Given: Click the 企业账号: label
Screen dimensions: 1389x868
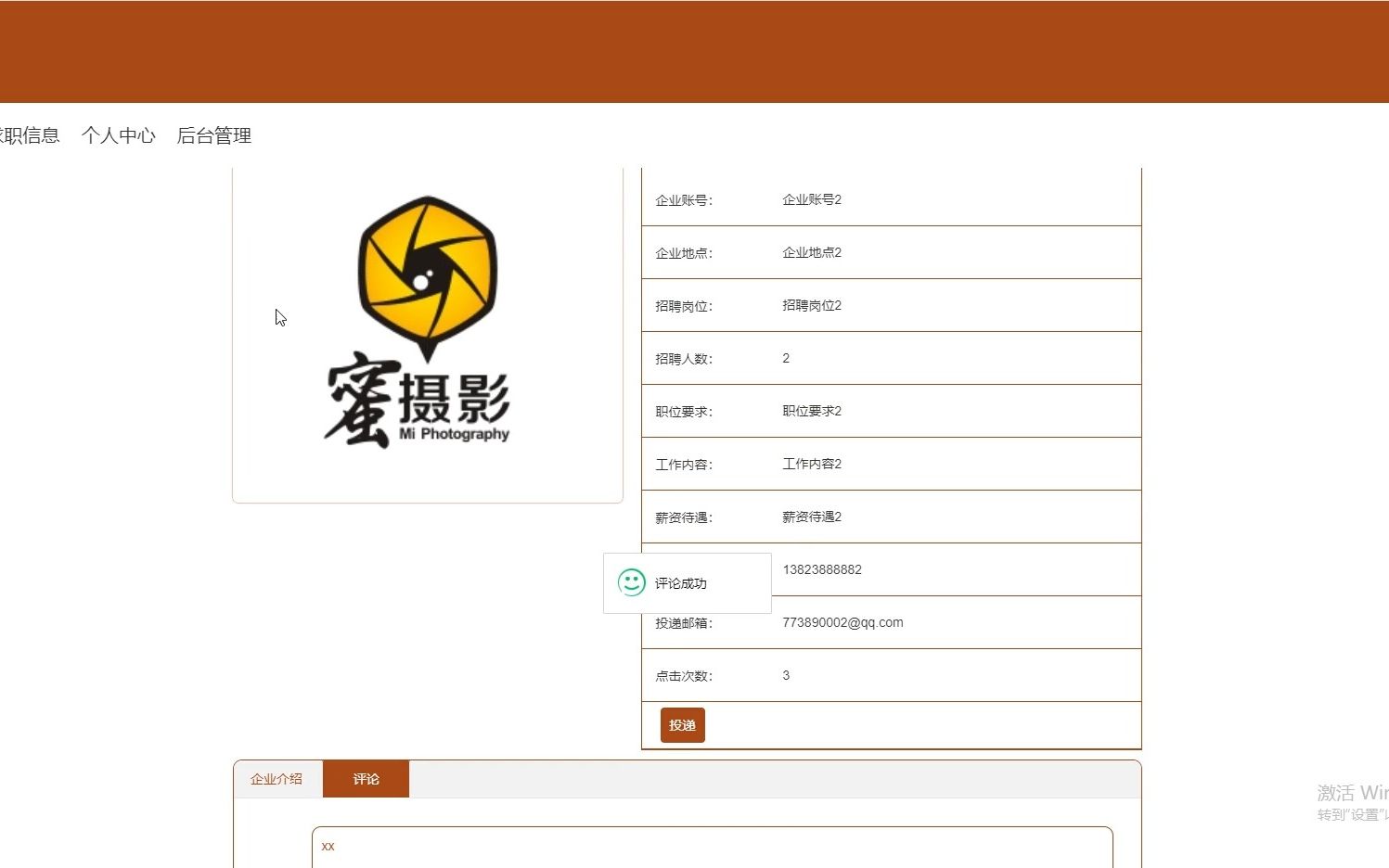Looking at the screenshot, I should click(684, 200).
